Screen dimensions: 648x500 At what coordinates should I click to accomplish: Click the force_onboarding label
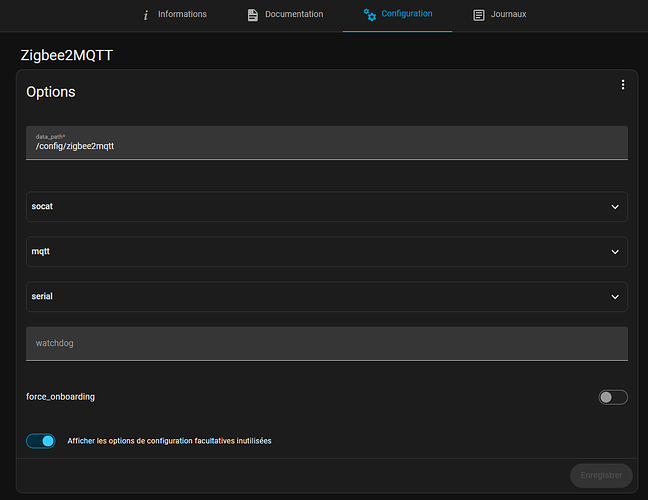[x=60, y=397]
